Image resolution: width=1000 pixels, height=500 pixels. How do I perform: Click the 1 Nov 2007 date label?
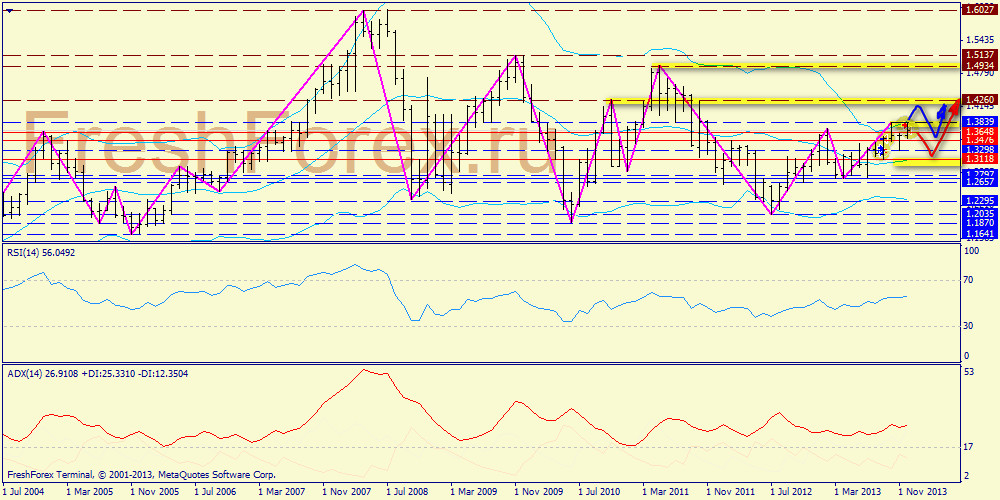point(348,492)
